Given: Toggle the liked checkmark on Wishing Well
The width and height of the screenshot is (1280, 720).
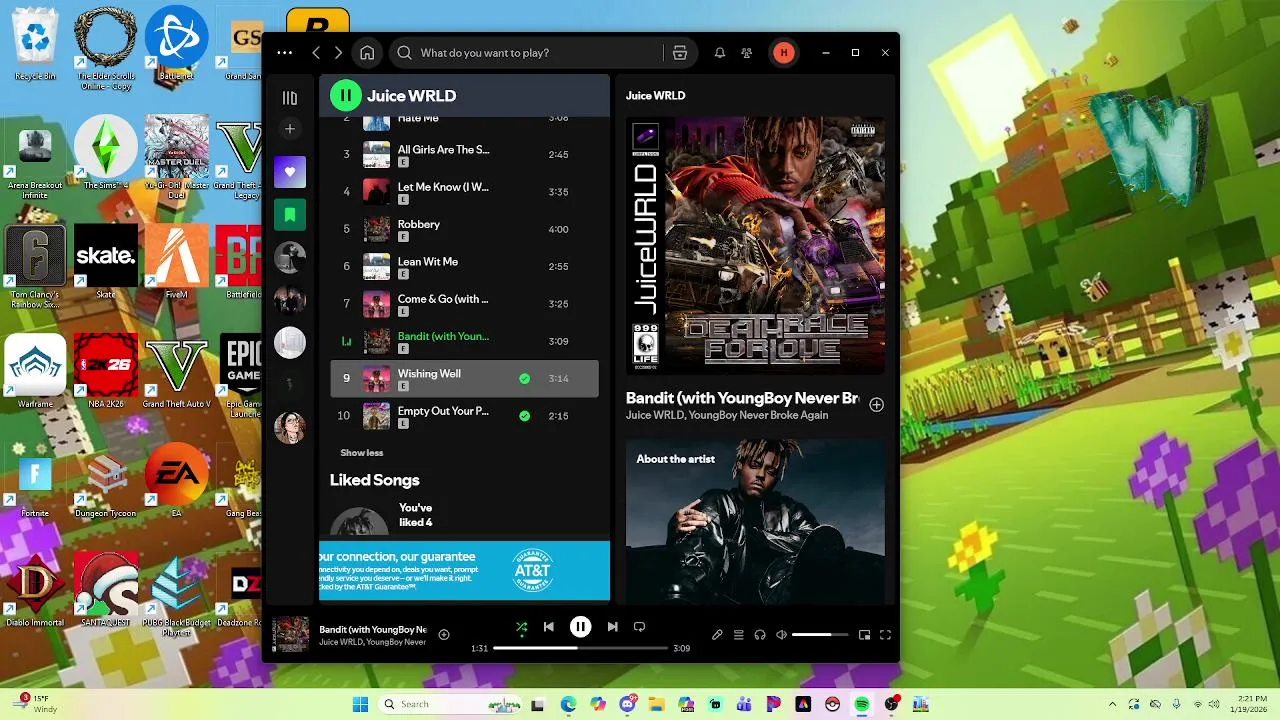Looking at the screenshot, I should (x=524, y=379).
